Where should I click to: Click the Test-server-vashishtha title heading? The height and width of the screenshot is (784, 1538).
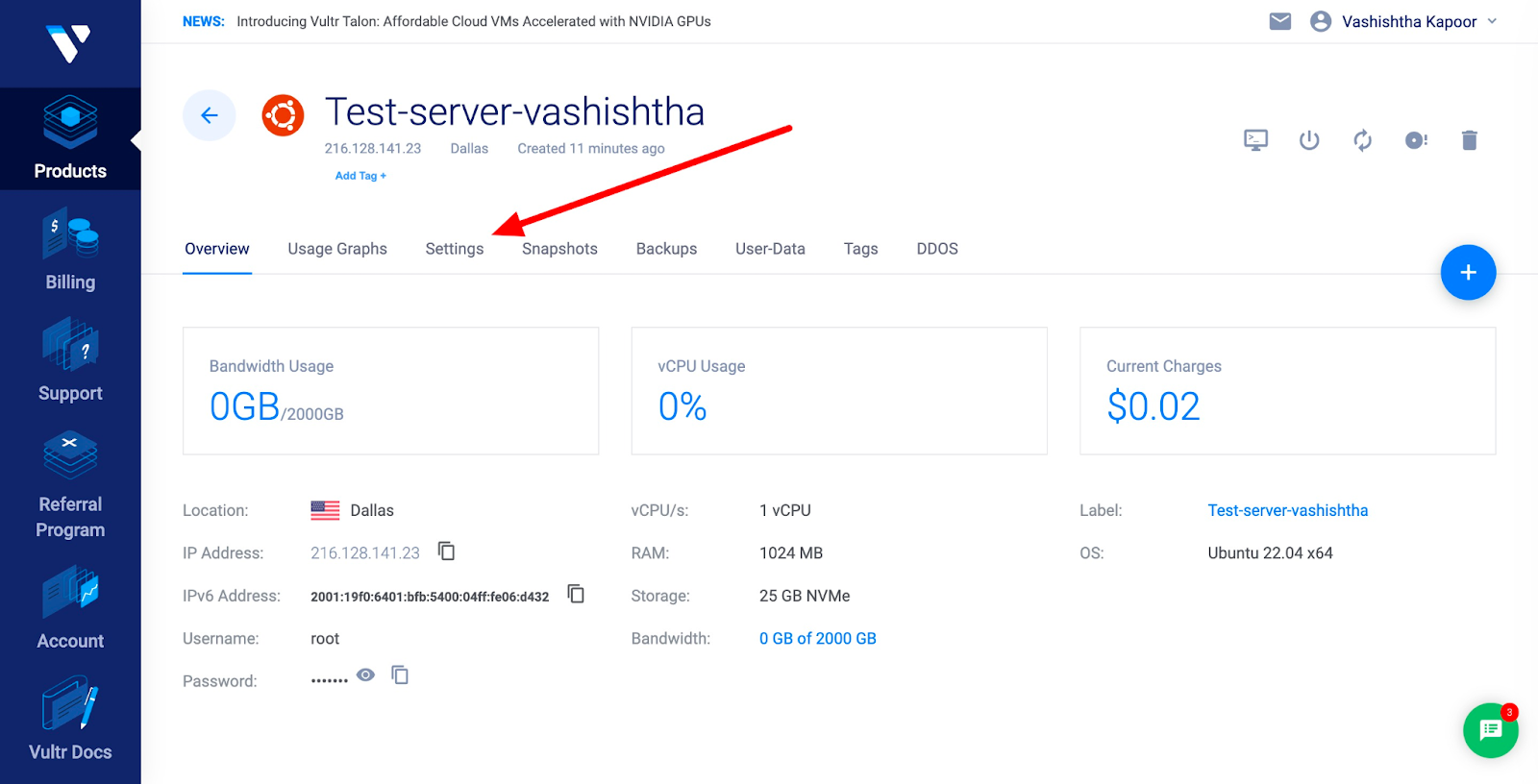click(x=515, y=111)
